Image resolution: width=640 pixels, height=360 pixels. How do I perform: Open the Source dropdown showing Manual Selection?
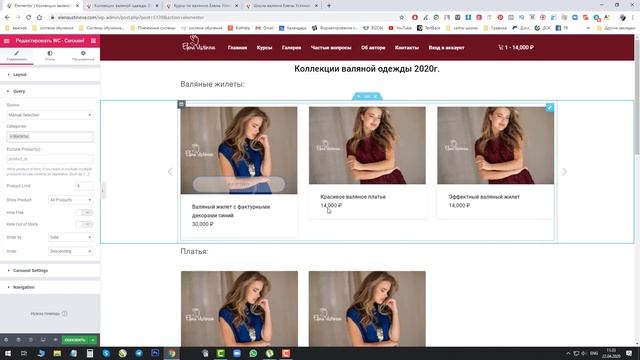[x=50, y=115]
